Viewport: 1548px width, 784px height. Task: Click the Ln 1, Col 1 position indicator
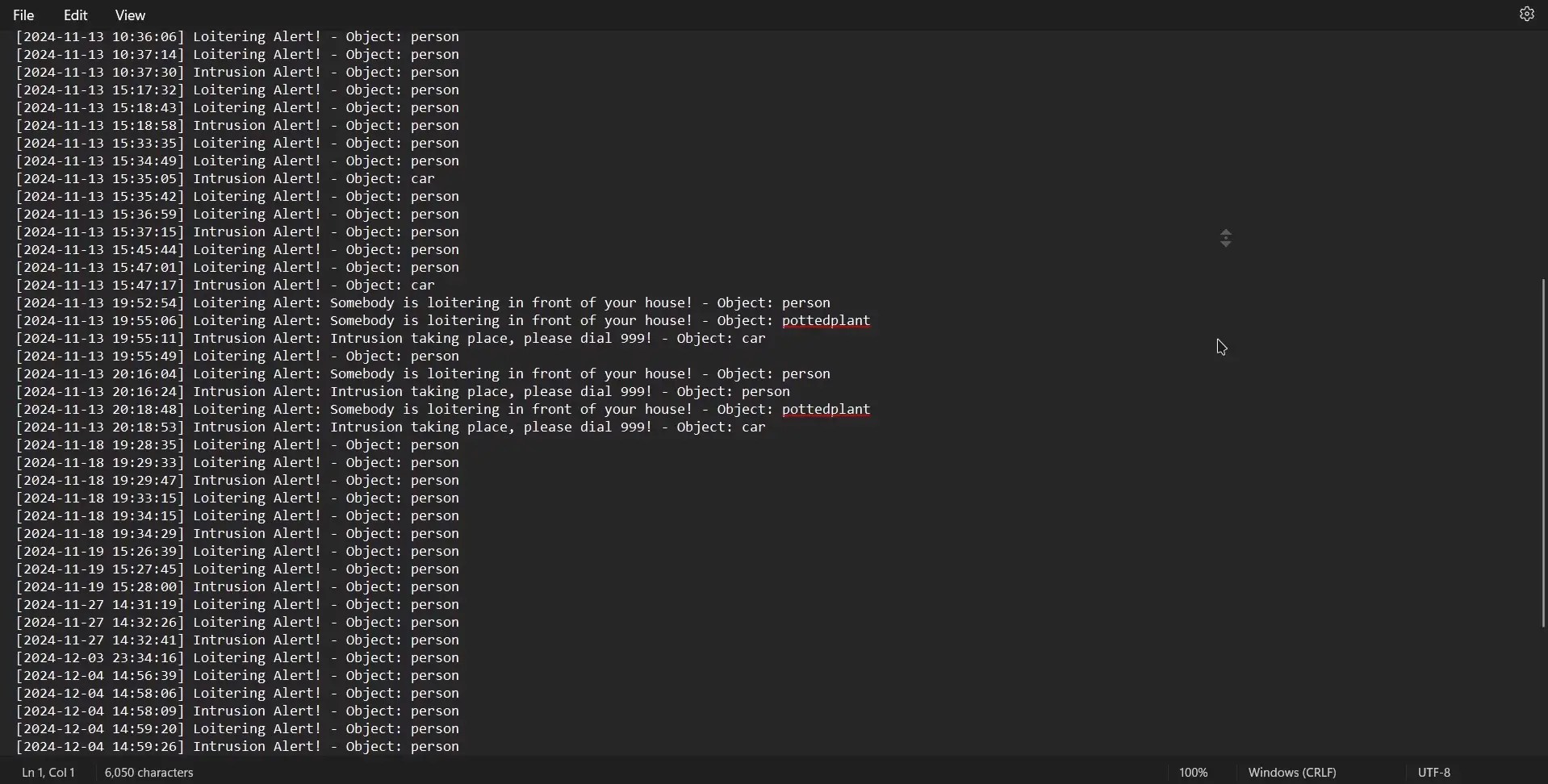[x=48, y=773]
